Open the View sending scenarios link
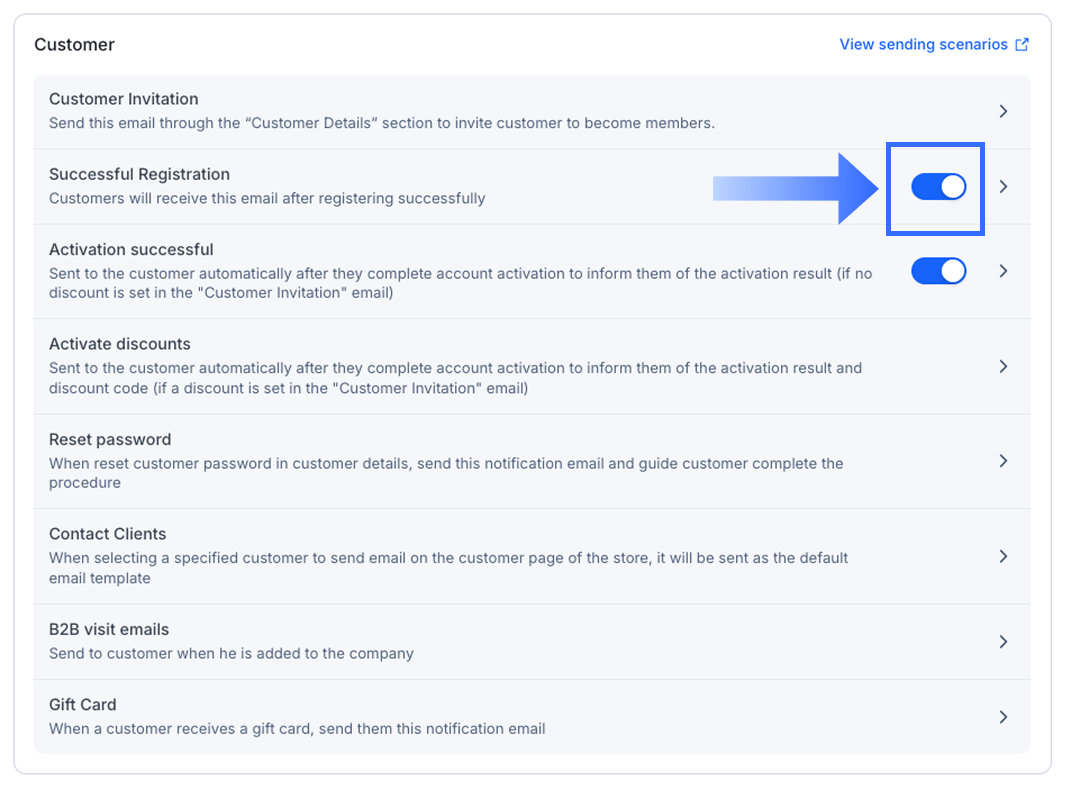Viewport: 1071px width, 790px height. 922,45
